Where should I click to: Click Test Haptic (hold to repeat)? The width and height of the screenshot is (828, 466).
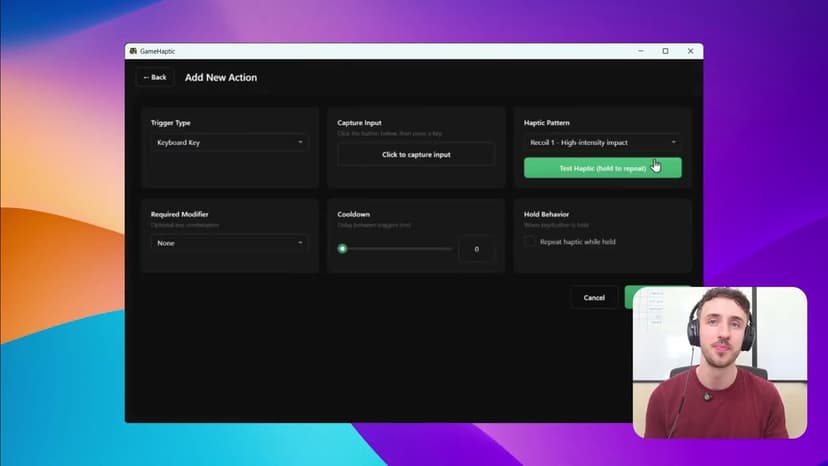(x=603, y=168)
